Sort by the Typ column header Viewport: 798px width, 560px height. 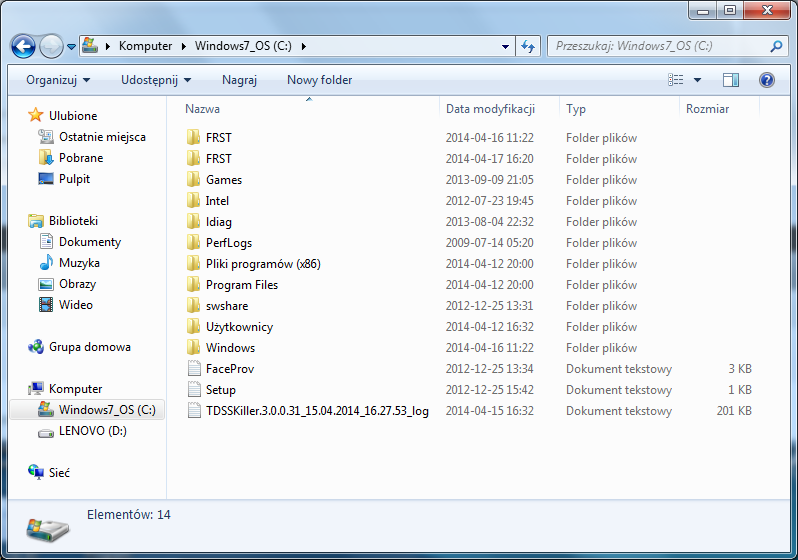coord(576,109)
